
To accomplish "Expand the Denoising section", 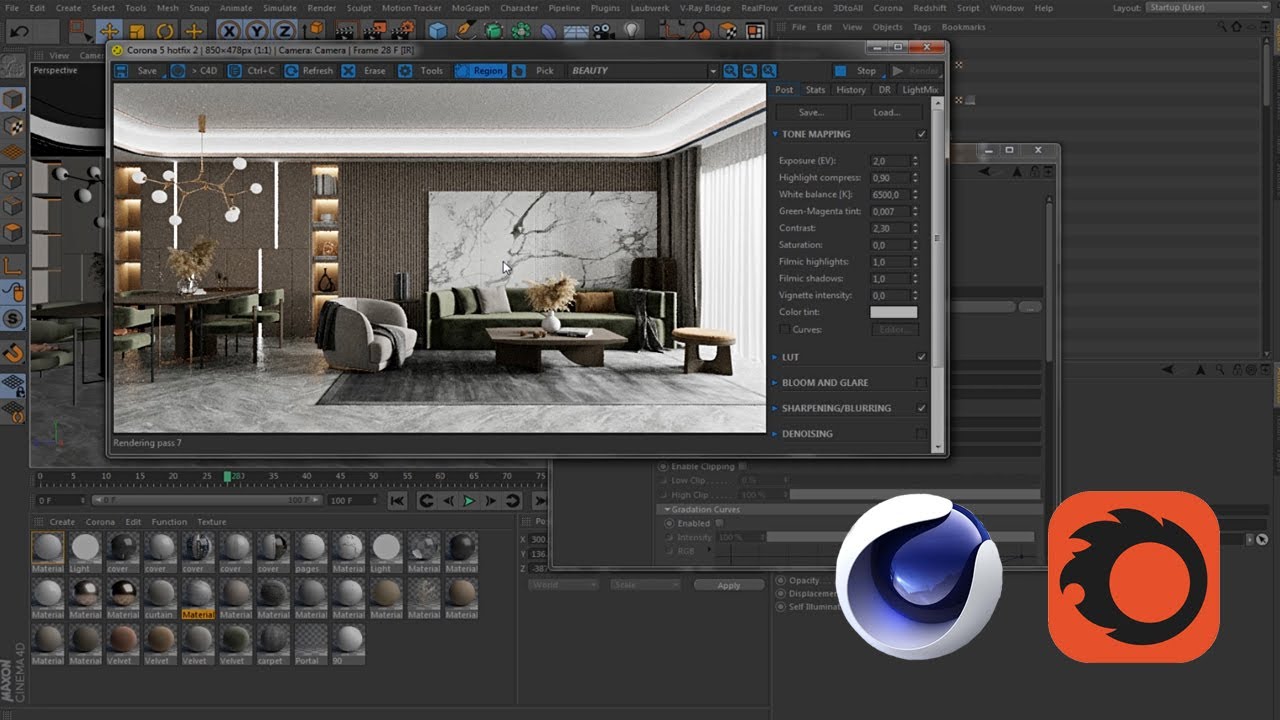I will pos(775,434).
